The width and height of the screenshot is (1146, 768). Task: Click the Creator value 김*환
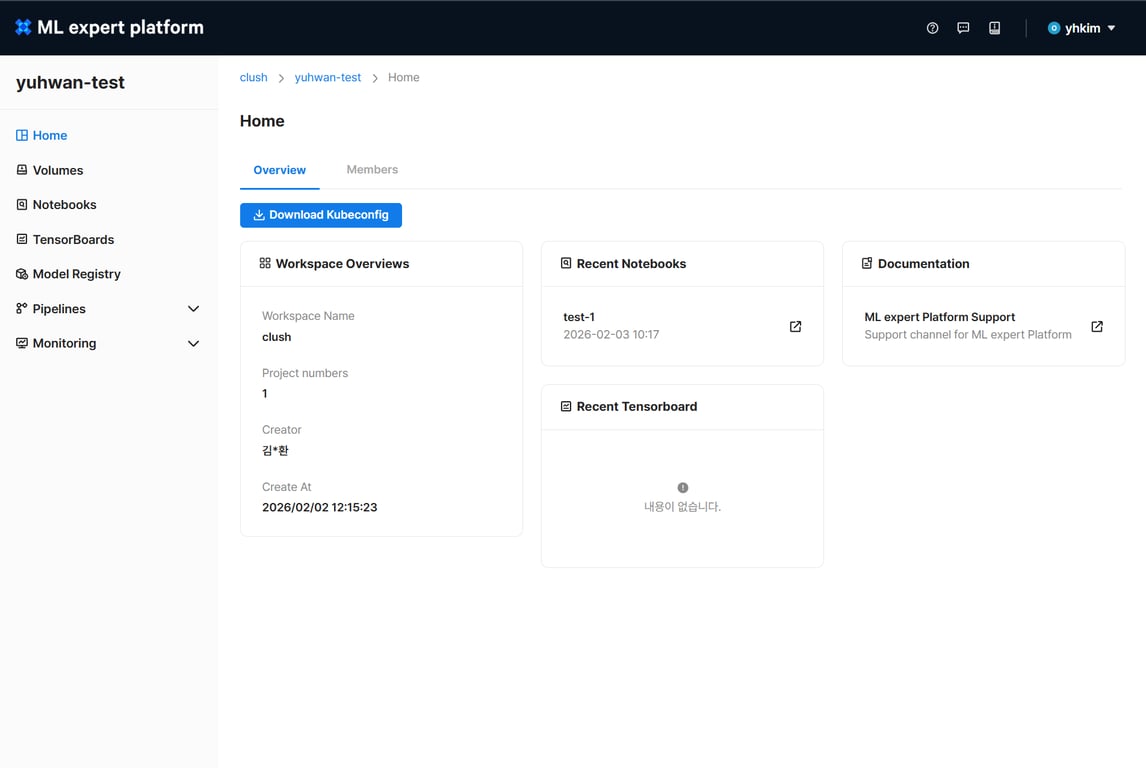275,450
